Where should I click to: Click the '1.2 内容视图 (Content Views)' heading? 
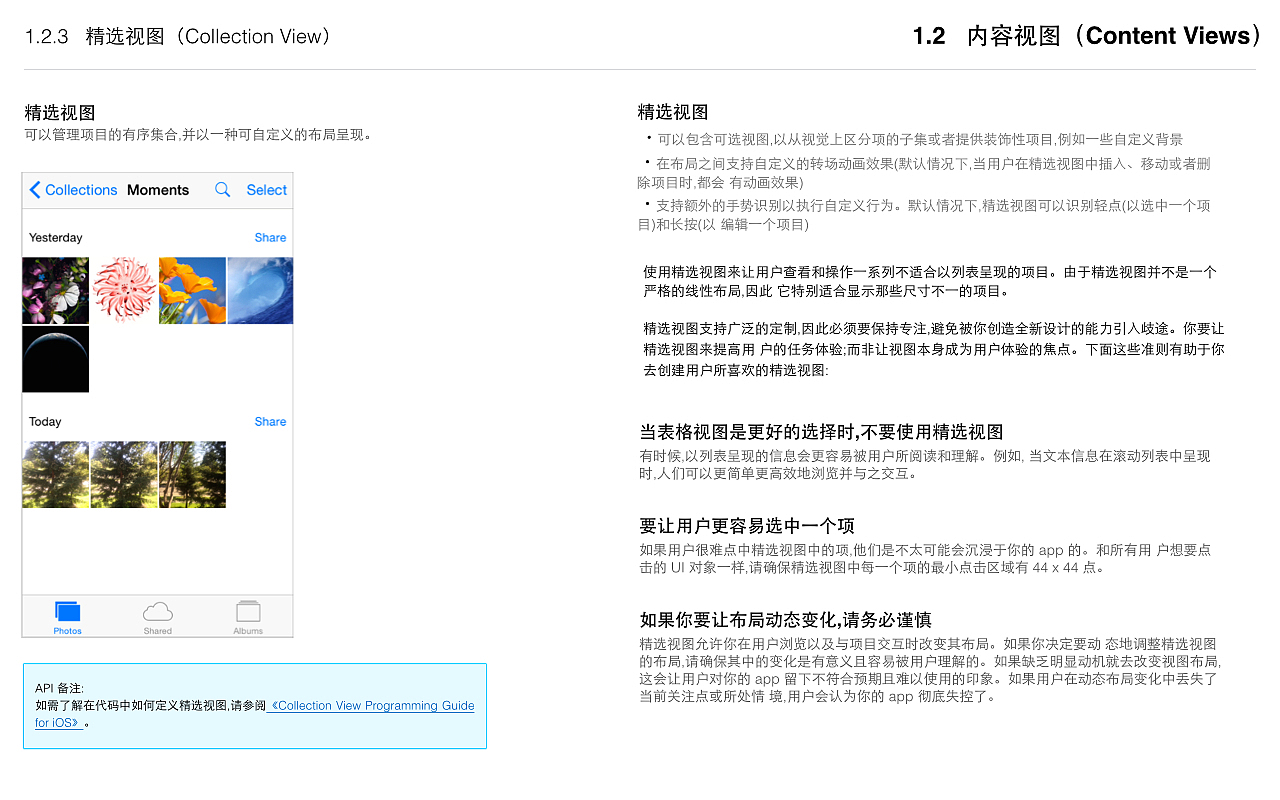(1088, 36)
